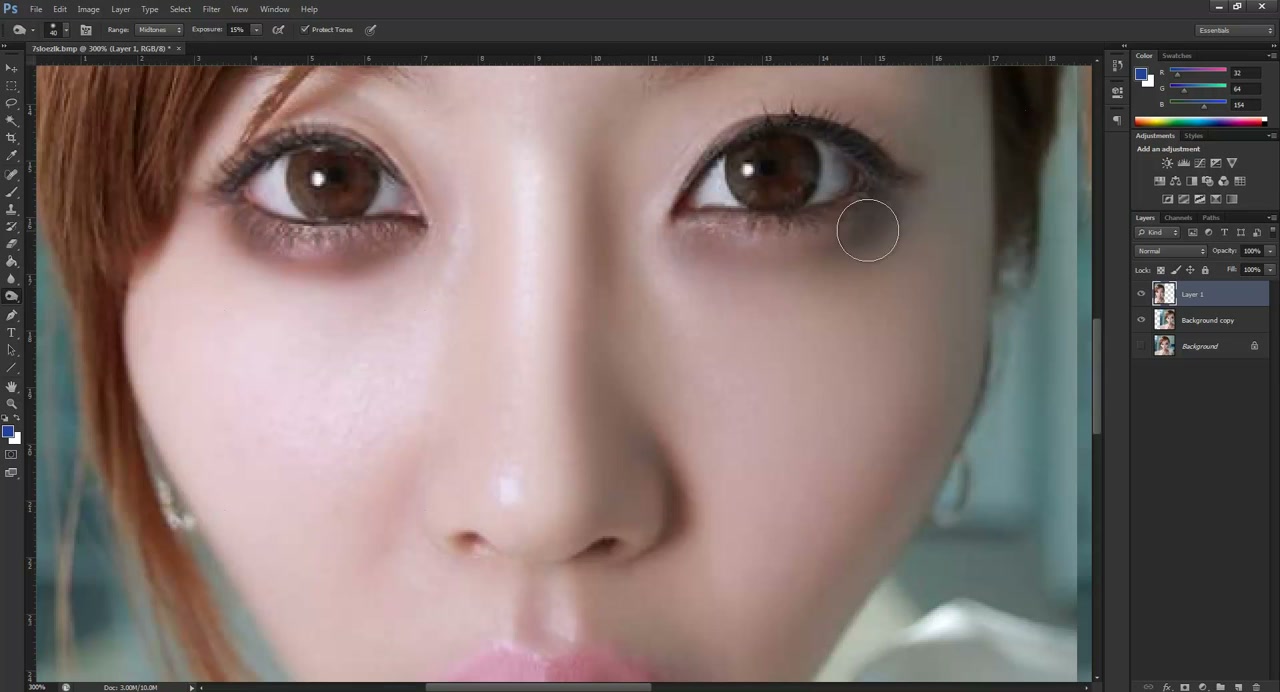The image size is (1280, 692).
Task: Open the Fill slider dropdown
Action: [1270, 270]
